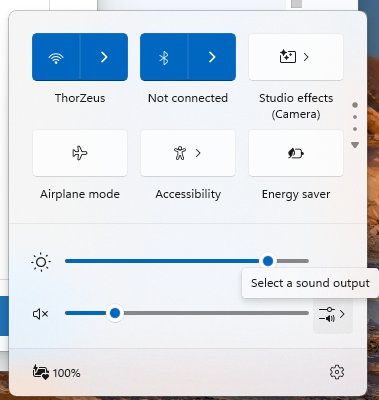Click the volume slider track near maximum

(302, 313)
